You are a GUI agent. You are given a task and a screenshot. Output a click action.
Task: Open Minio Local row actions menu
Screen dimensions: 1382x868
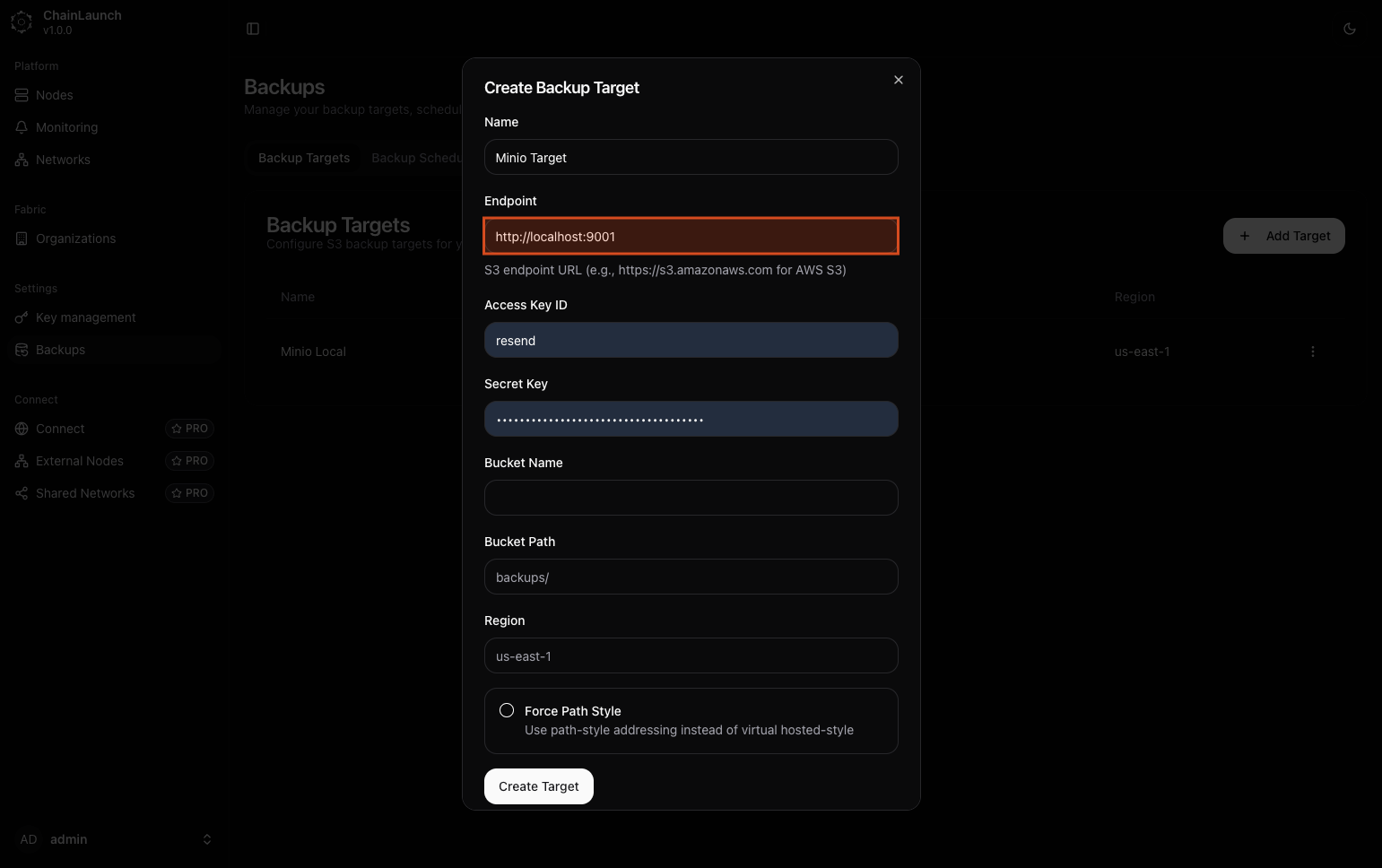click(x=1312, y=352)
